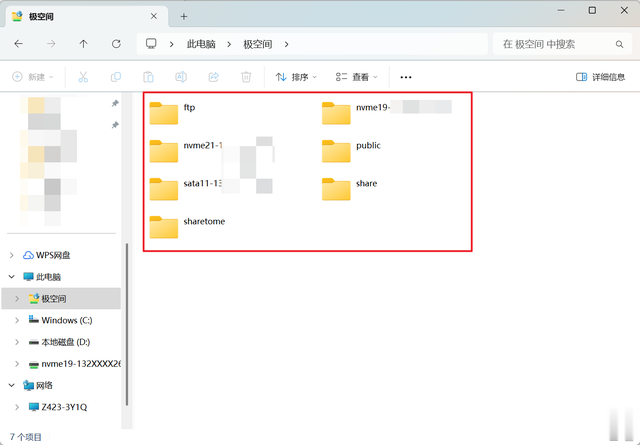Expand the Z423-3Y1Q node
The width and height of the screenshot is (640, 445).
(x=17, y=407)
